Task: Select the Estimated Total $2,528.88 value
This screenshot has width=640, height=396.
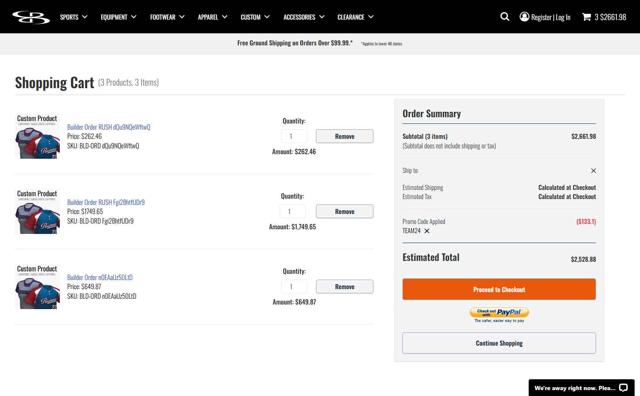Action: tap(583, 259)
